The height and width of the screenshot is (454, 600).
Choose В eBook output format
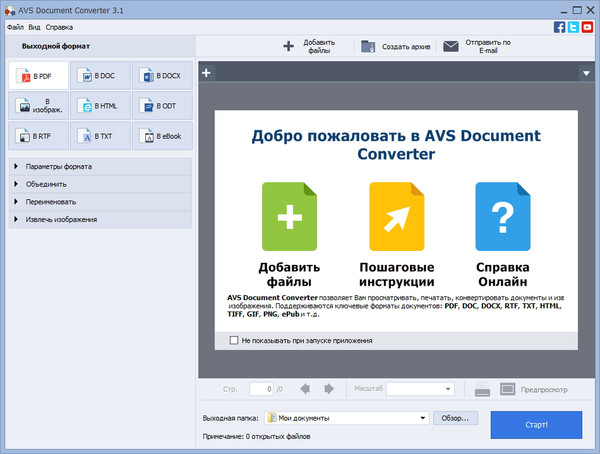tap(161, 136)
